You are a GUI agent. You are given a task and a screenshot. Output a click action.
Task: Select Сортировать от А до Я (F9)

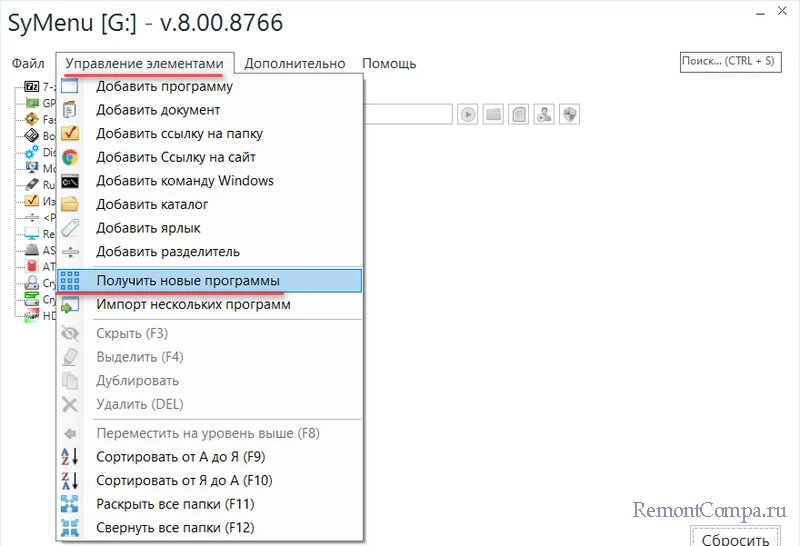(180, 456)
